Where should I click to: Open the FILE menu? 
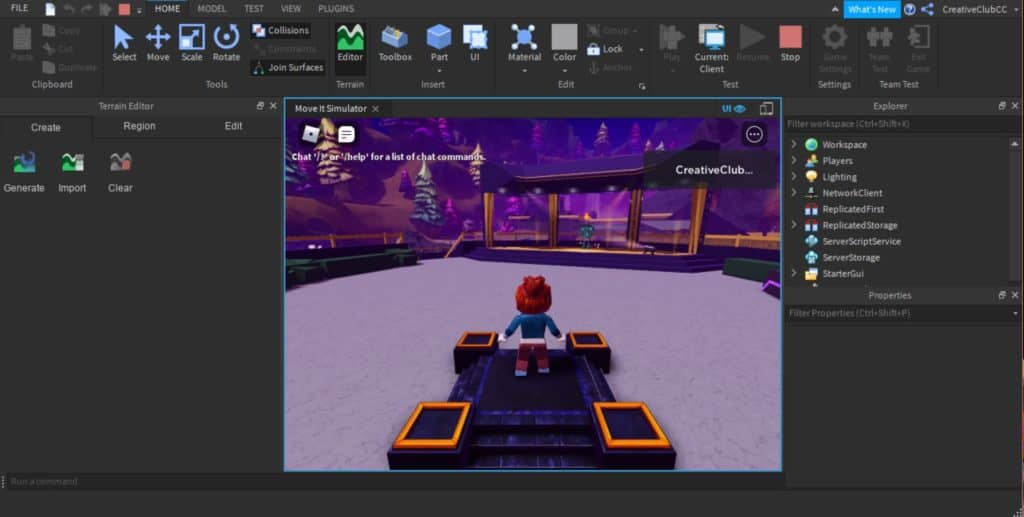(20, 8)
